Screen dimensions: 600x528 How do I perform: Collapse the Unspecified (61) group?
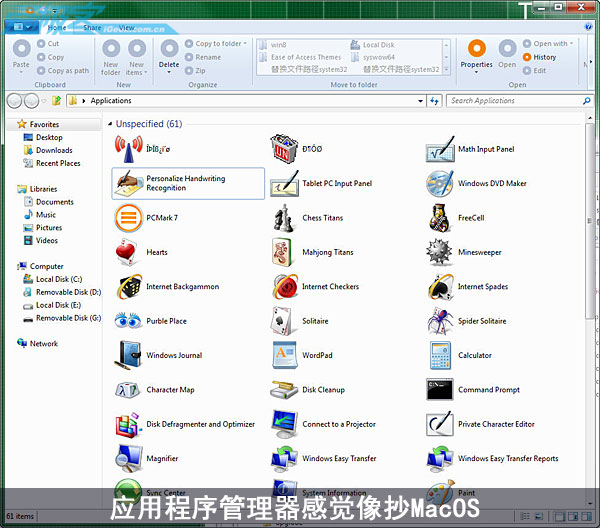pyautogui.click(x=110, y=124)
